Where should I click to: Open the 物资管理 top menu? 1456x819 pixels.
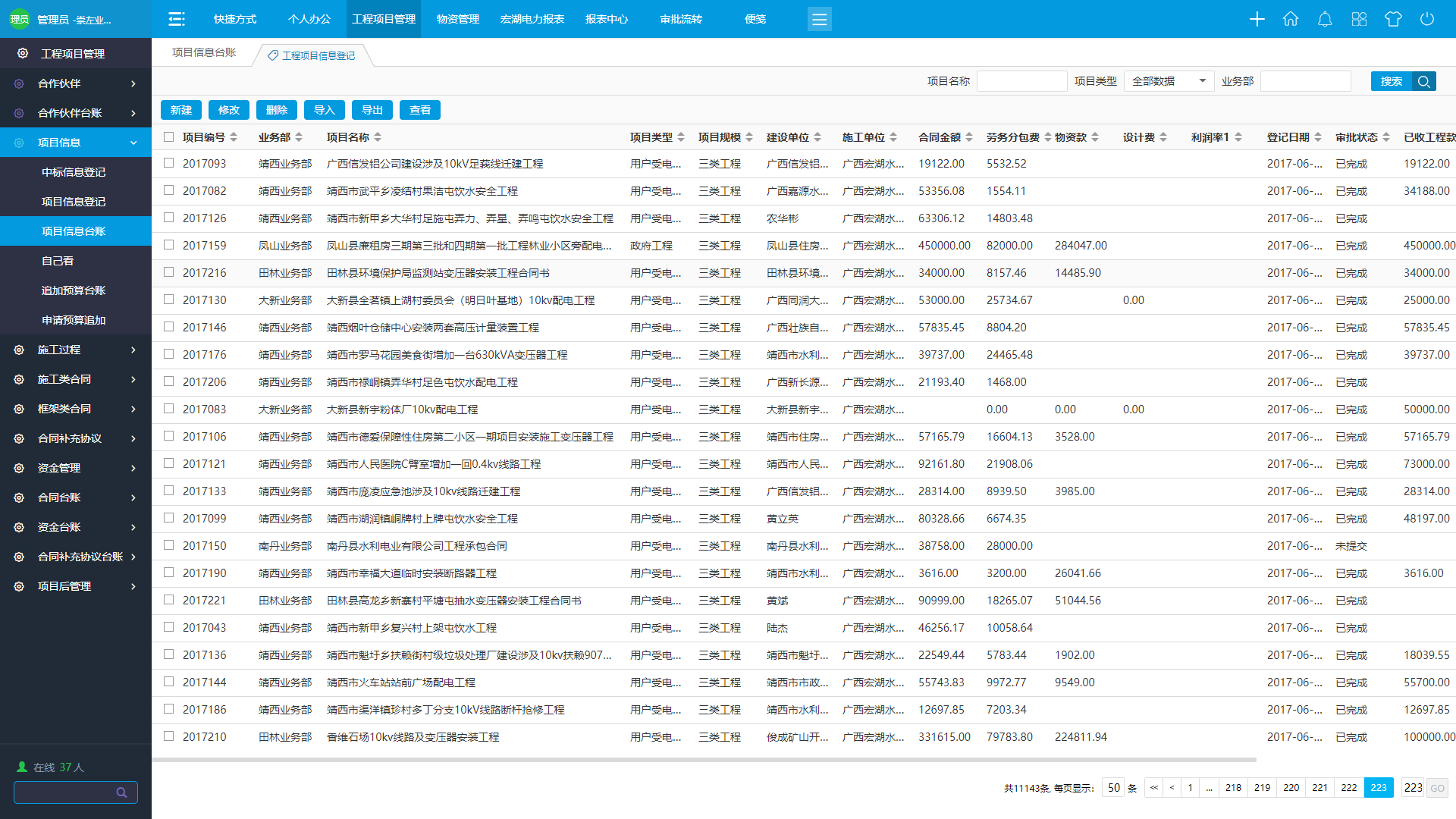pyautogui.click(x=458, y=19)
